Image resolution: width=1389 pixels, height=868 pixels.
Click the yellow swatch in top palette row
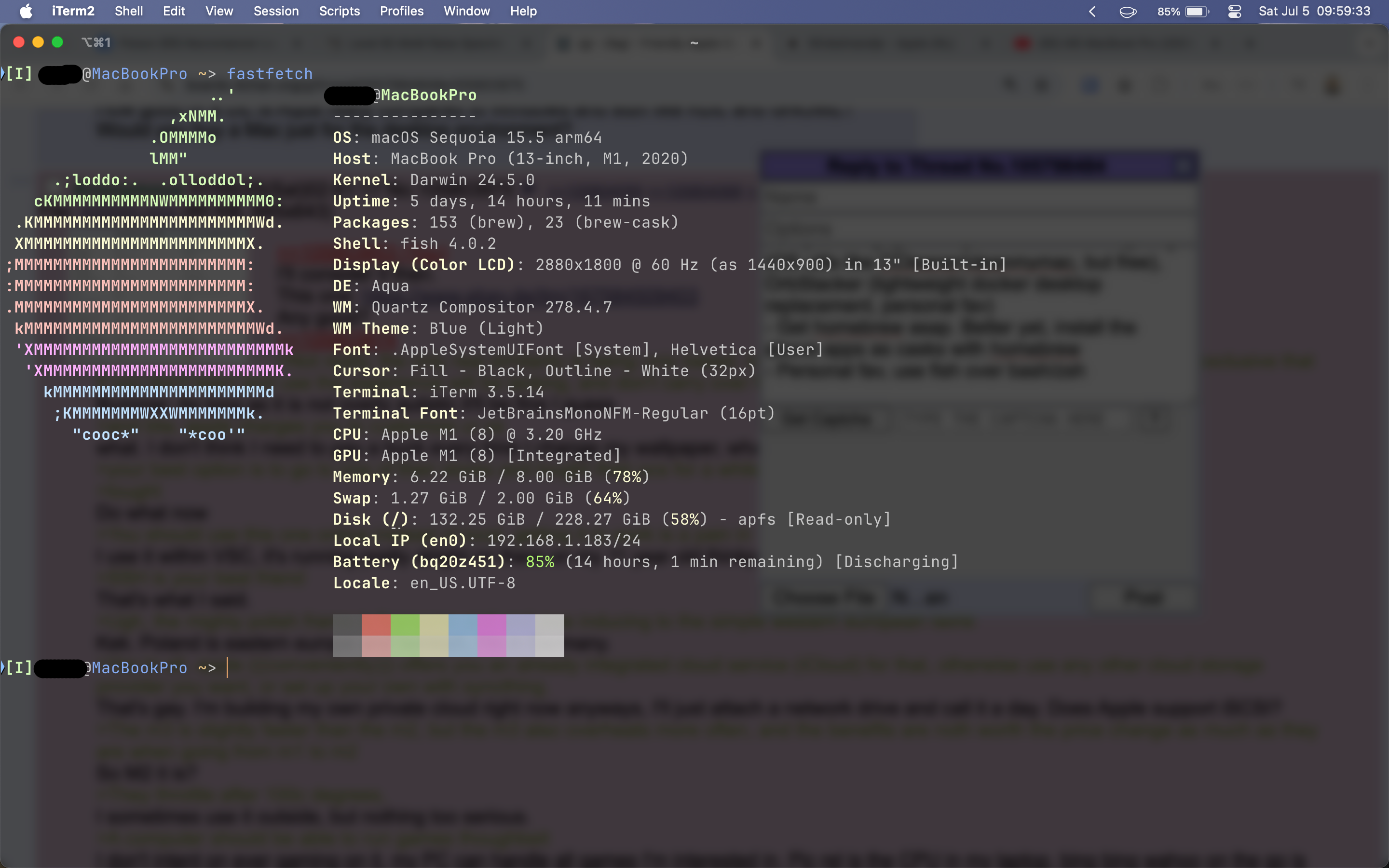434,624
